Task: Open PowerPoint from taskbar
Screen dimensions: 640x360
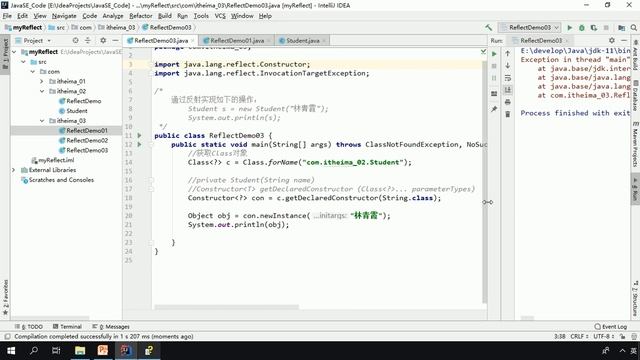Action: 103,351
